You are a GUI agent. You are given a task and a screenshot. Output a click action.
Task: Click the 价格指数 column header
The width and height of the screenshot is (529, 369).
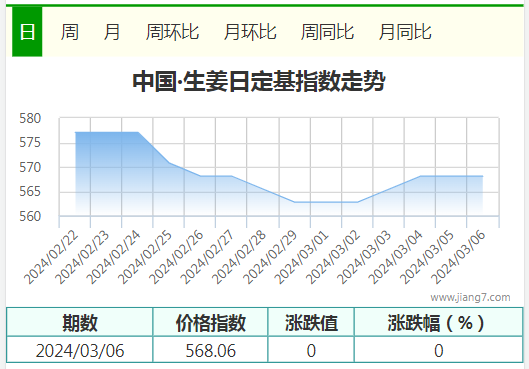coord(210,323)
